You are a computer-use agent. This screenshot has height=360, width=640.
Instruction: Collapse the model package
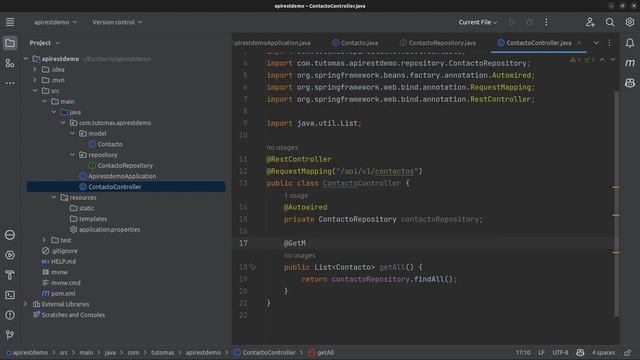pyautogui.click(x=72, y=133)
